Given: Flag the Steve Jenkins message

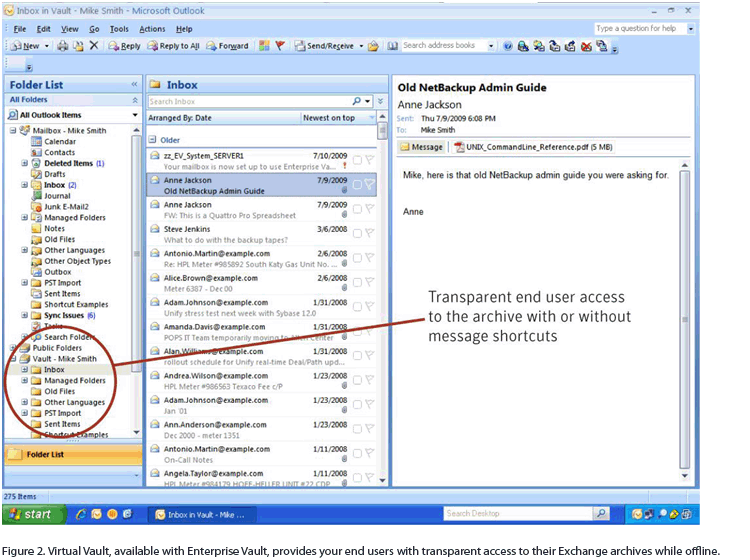Looking at the screenshot, I should tap(369, 233).
